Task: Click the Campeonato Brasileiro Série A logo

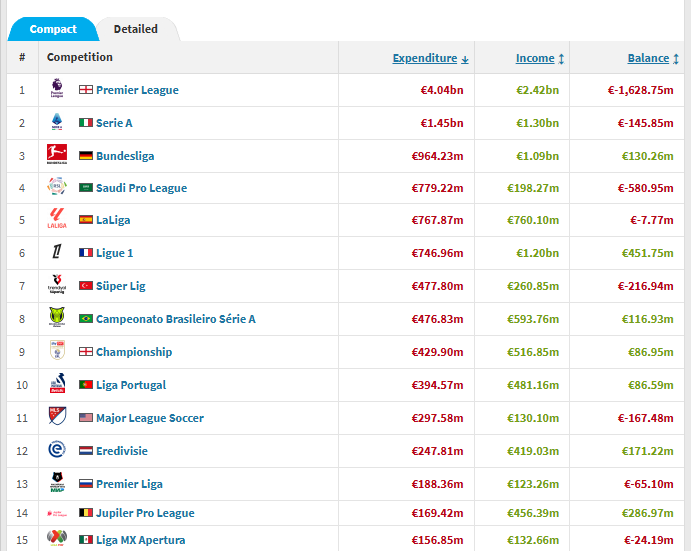Action: click(x=57, y=317)
